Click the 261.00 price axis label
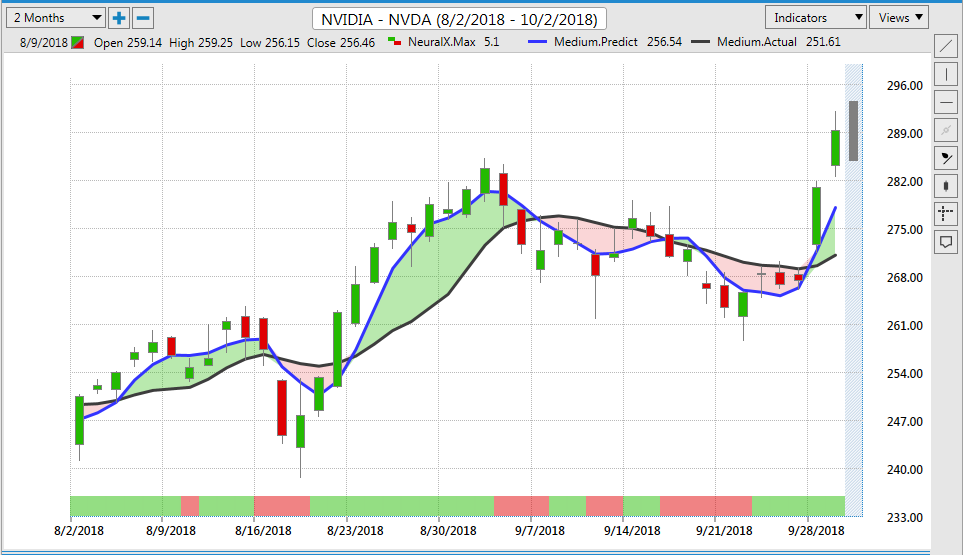Screen dimensions: 963x555 [905, 325]
